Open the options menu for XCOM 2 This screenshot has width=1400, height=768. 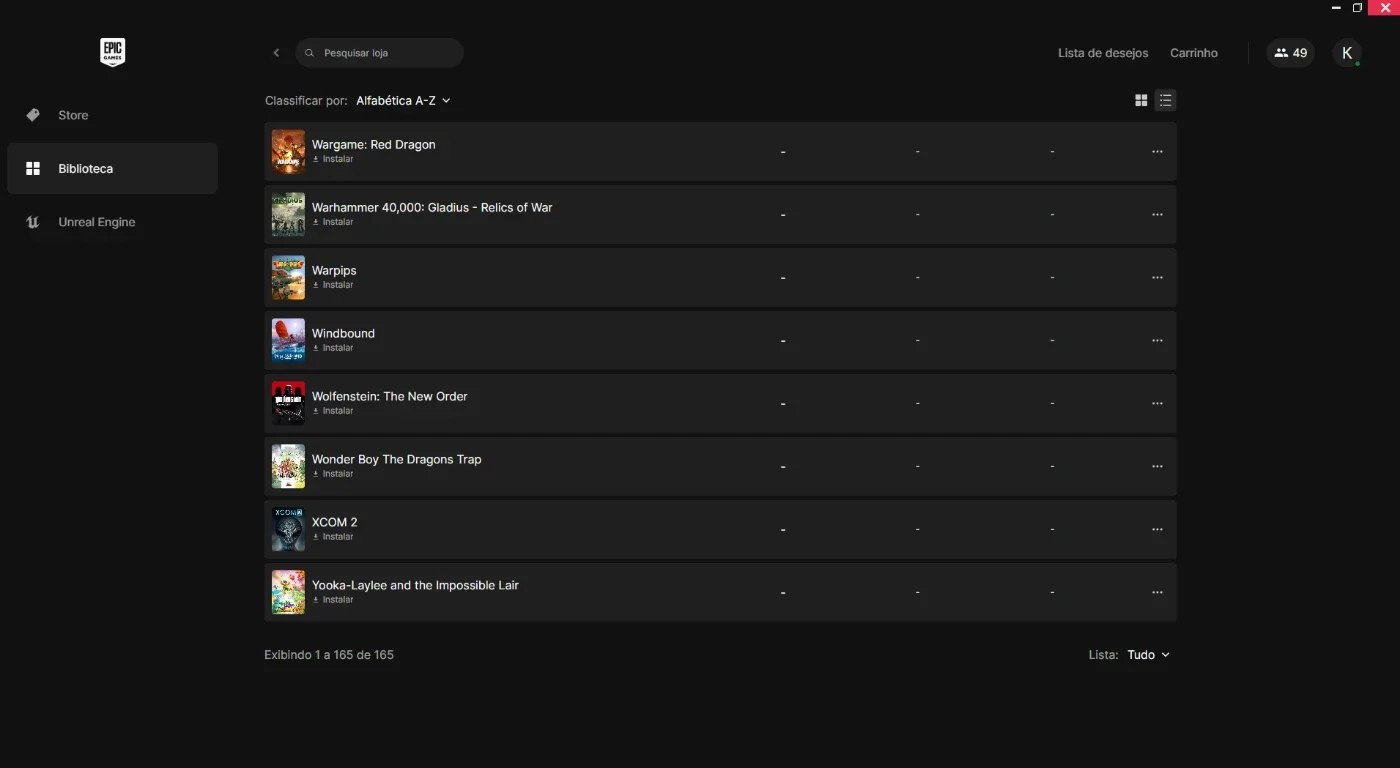point(1157,530)
